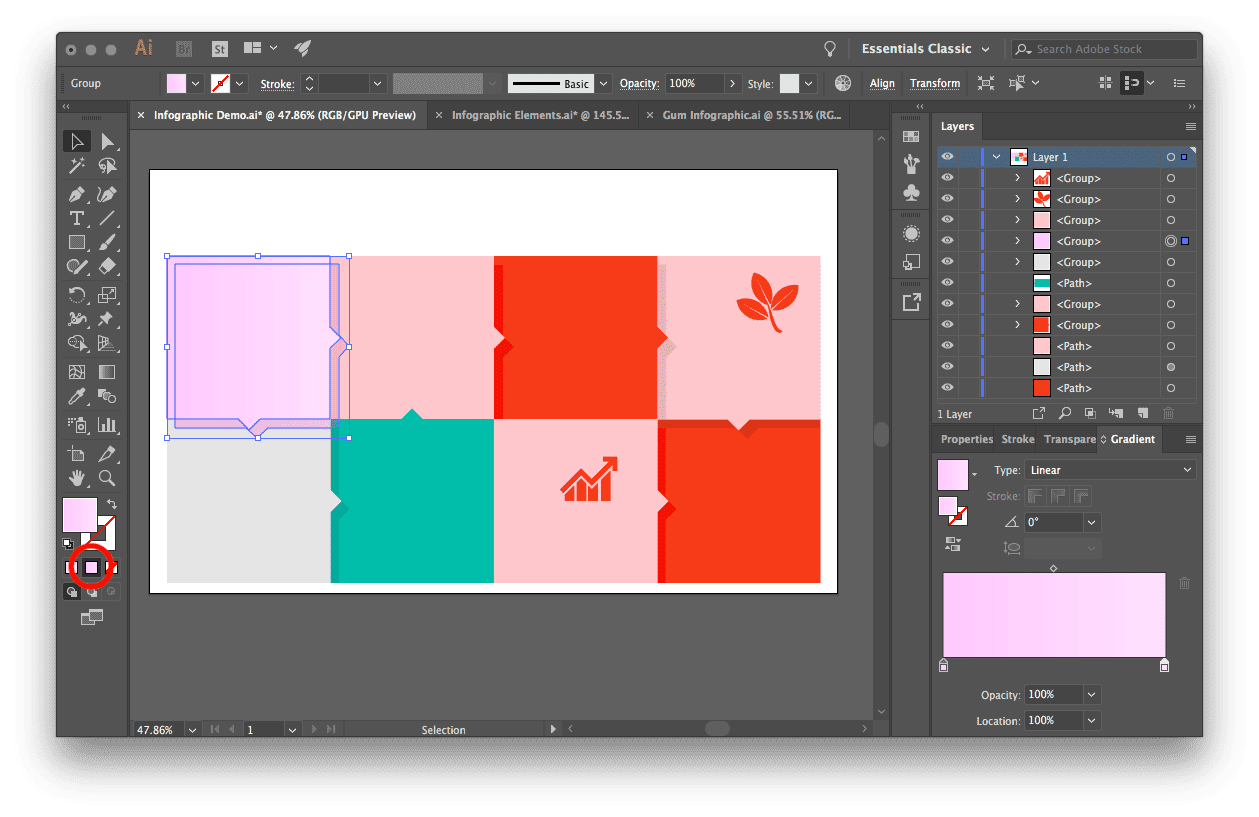
Task: Select right gradient color stop
Action: pos(1164,665)
